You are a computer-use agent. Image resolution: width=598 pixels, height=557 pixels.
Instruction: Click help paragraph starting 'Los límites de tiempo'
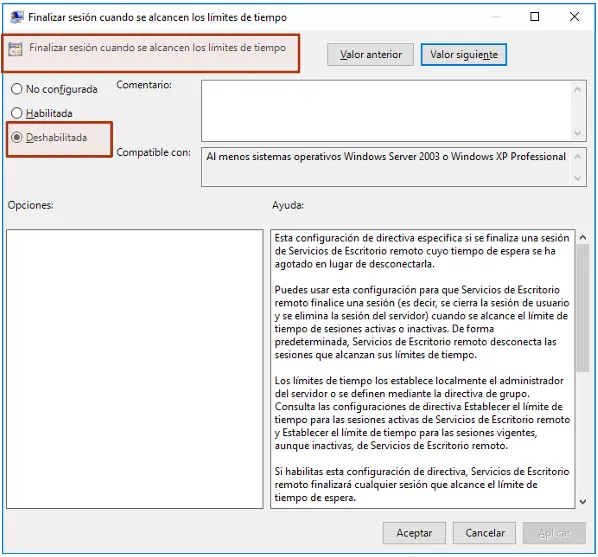[422, 413]
